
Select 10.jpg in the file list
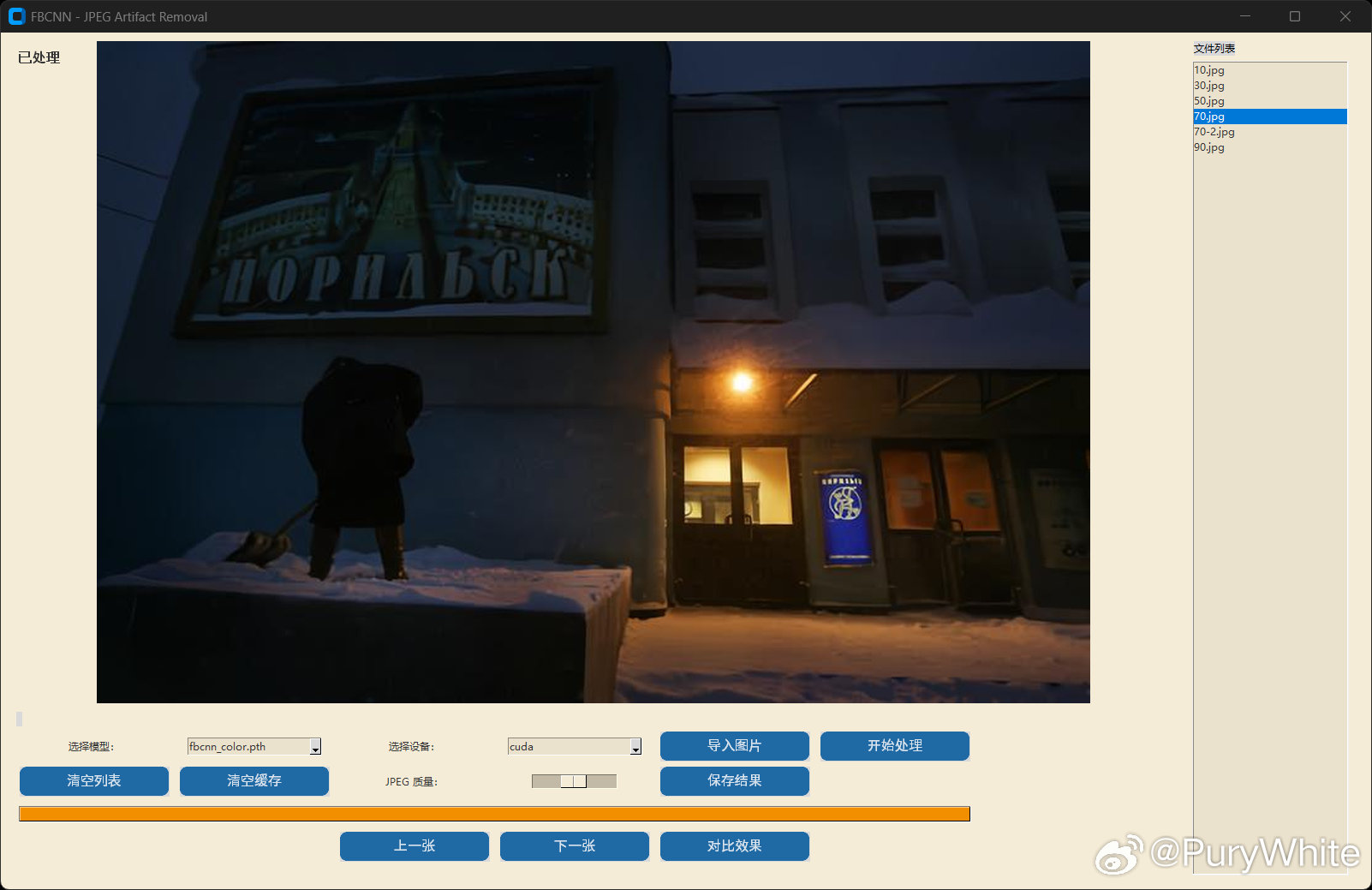tap(1270, 70)
